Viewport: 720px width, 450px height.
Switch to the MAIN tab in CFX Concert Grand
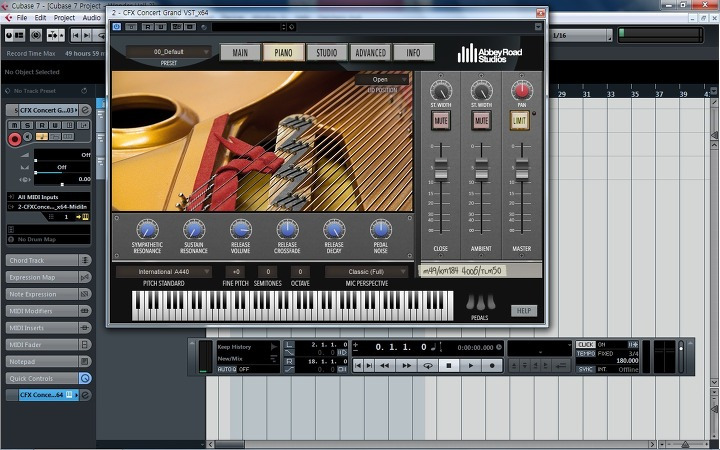click(240, 53)
